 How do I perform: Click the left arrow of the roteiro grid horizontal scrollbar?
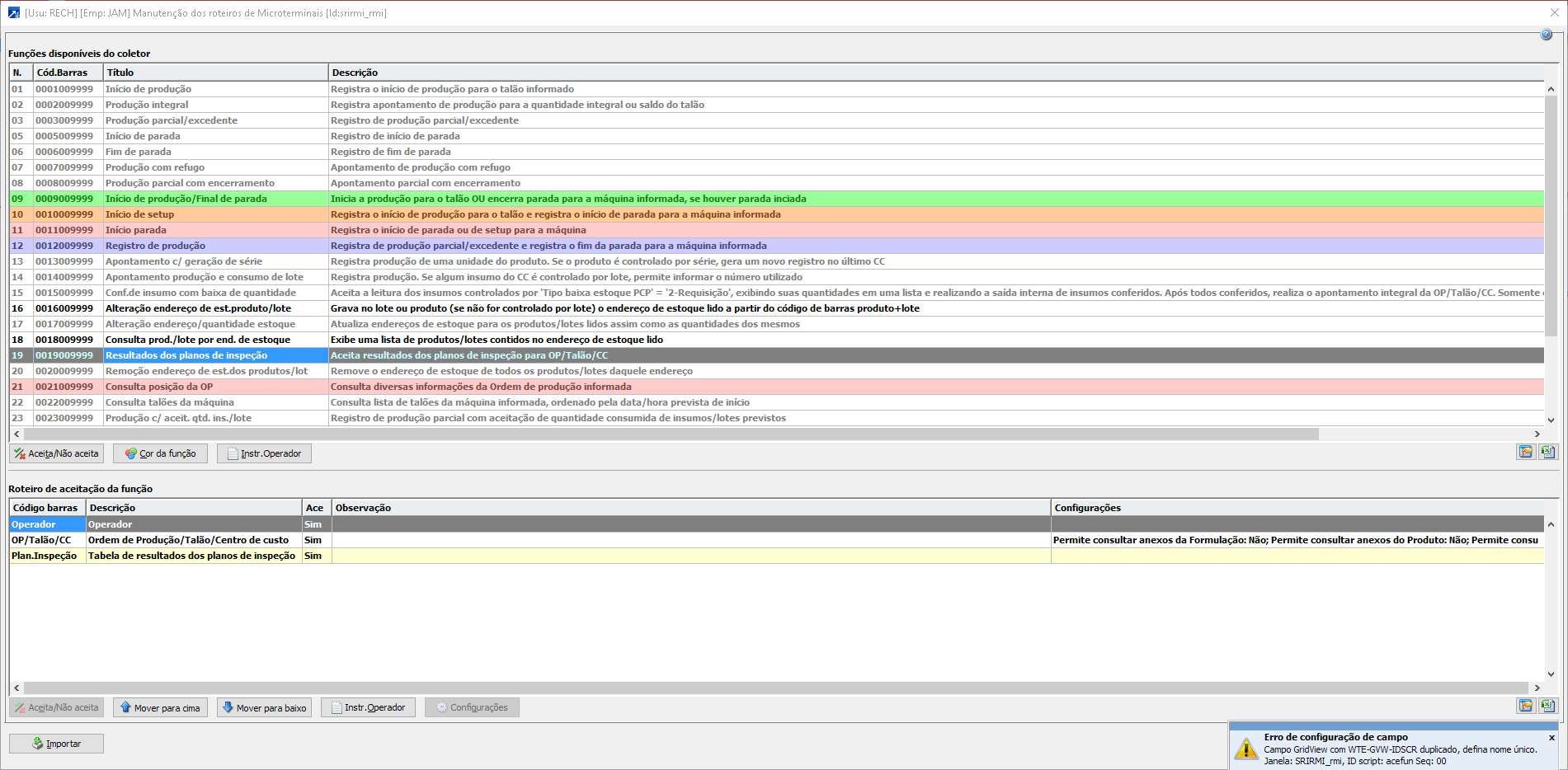tap(16, 688)
